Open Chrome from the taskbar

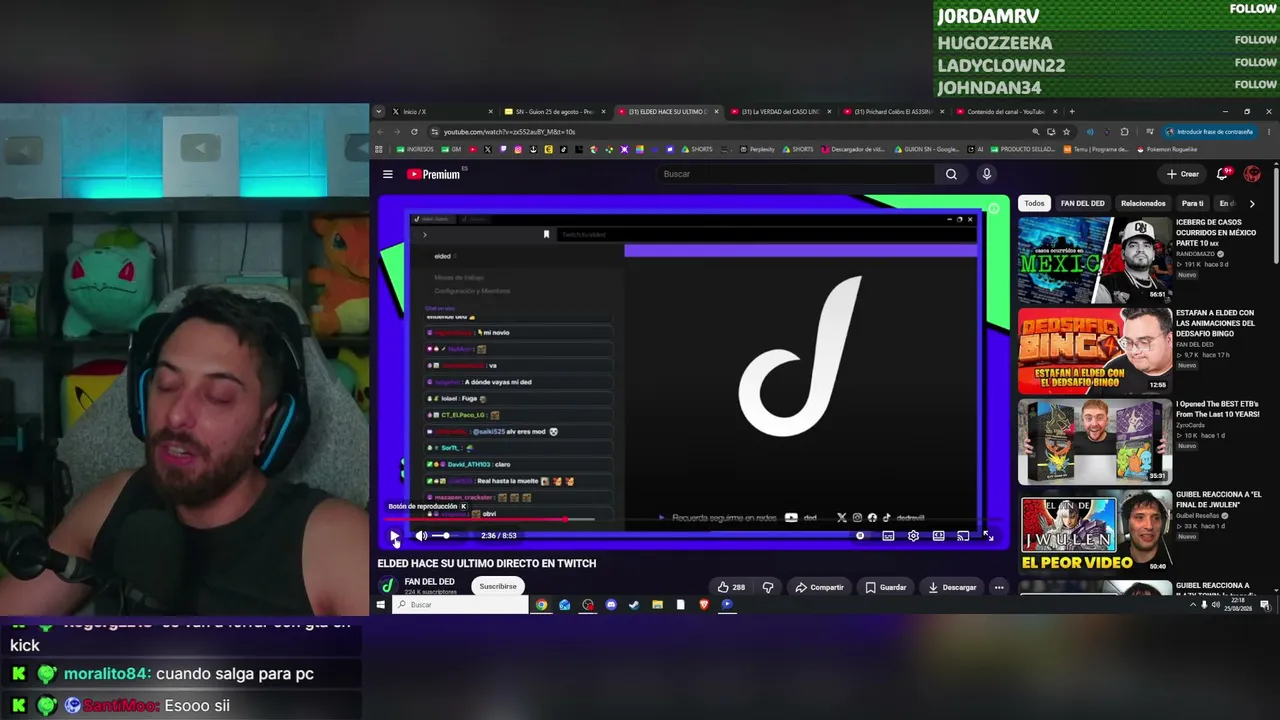(x=541, y=605)
